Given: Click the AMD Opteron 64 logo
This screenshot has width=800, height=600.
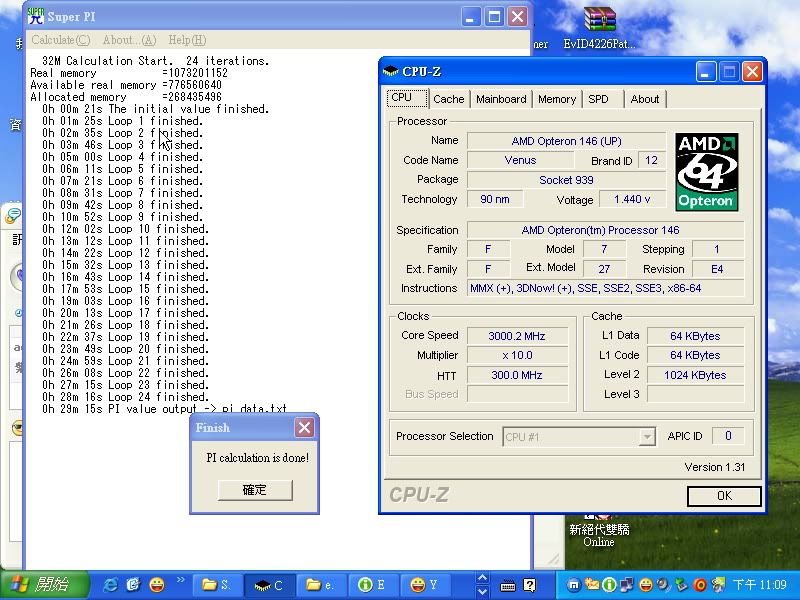Looking at the screenshot, I should pos(706,171).
